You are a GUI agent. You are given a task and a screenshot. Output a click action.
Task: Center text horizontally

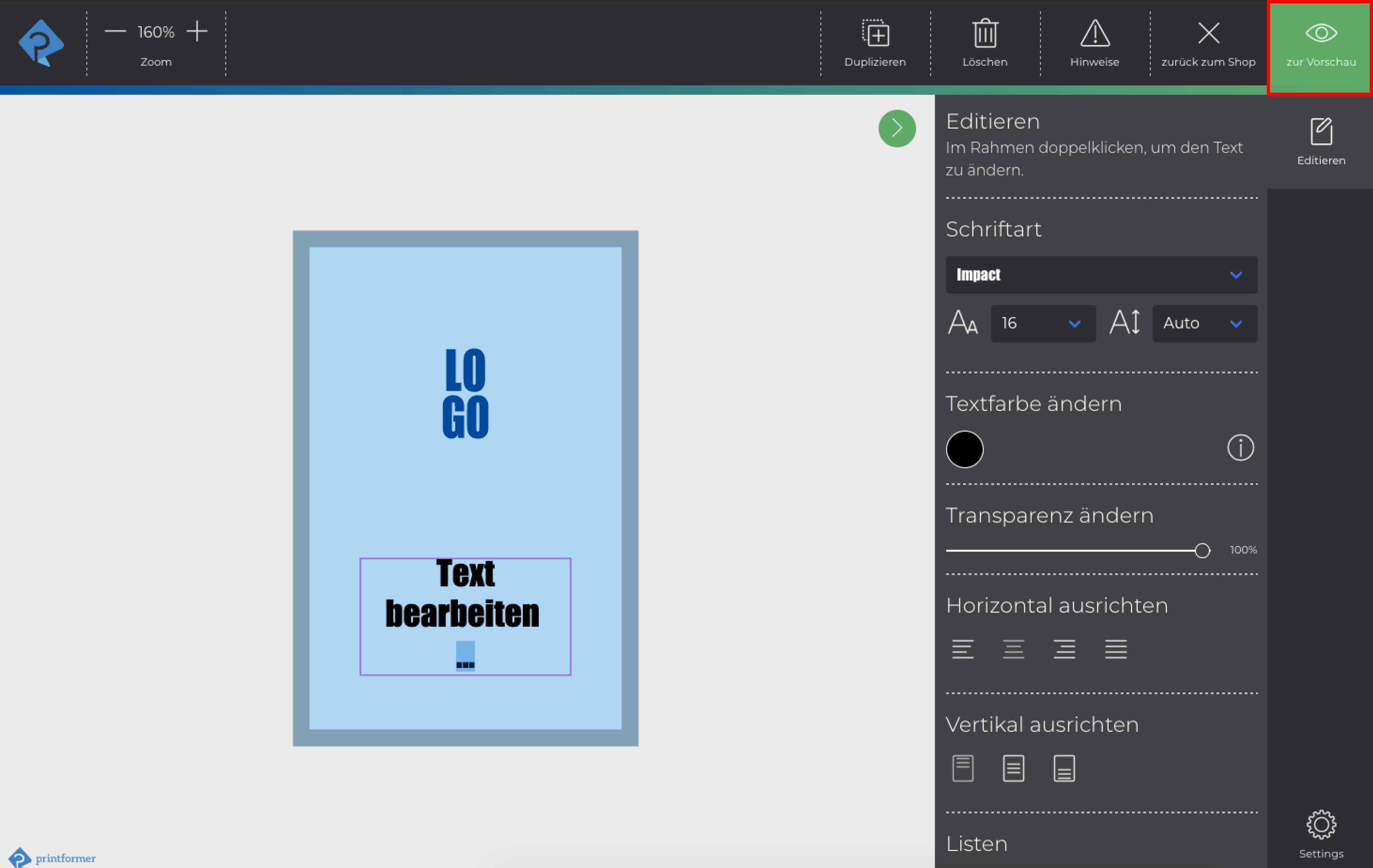pyautogui.click(x=1013, y=649)
